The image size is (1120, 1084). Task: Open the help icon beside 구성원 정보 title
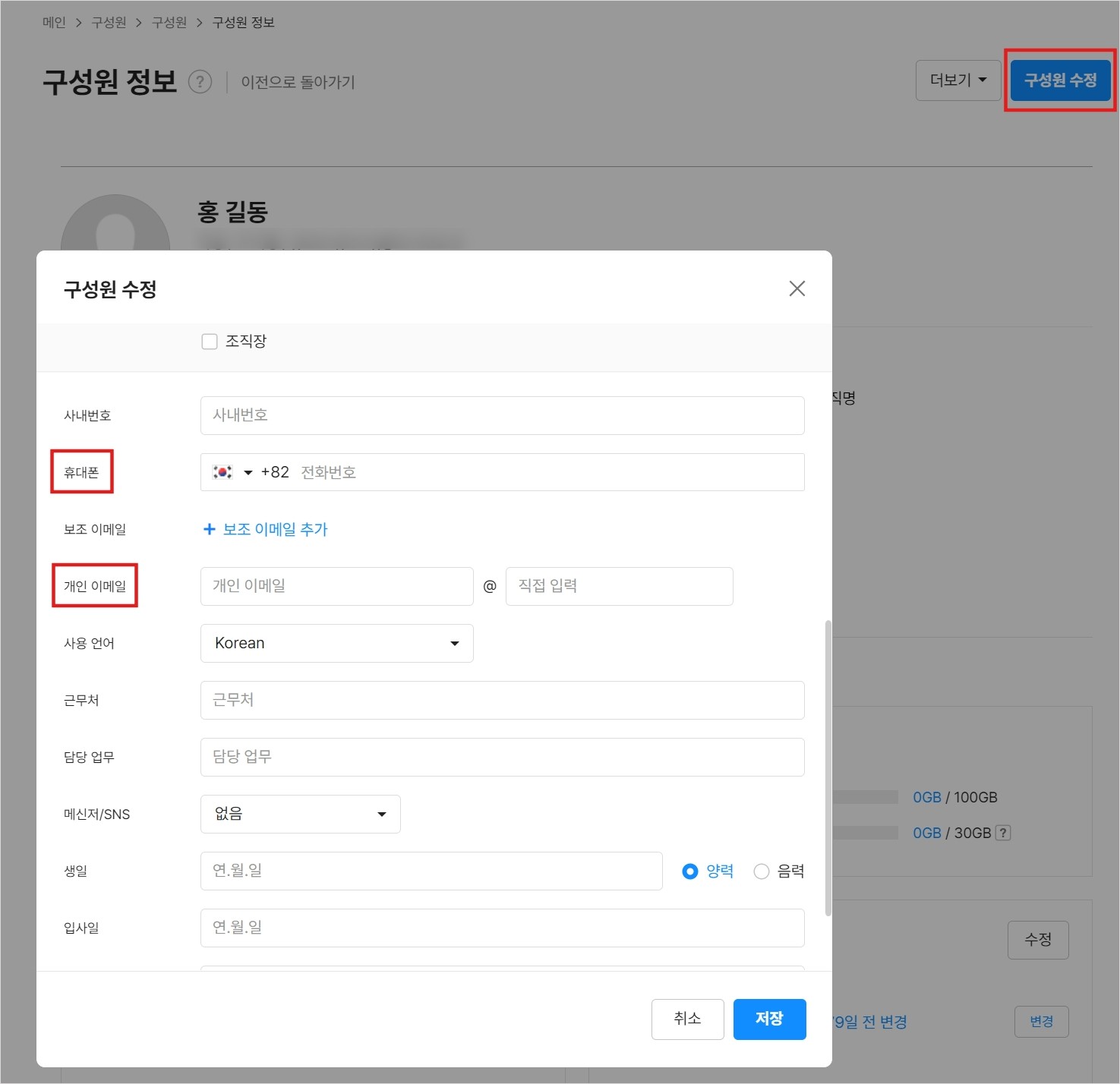pyautogui.click(x=200, y=82)
